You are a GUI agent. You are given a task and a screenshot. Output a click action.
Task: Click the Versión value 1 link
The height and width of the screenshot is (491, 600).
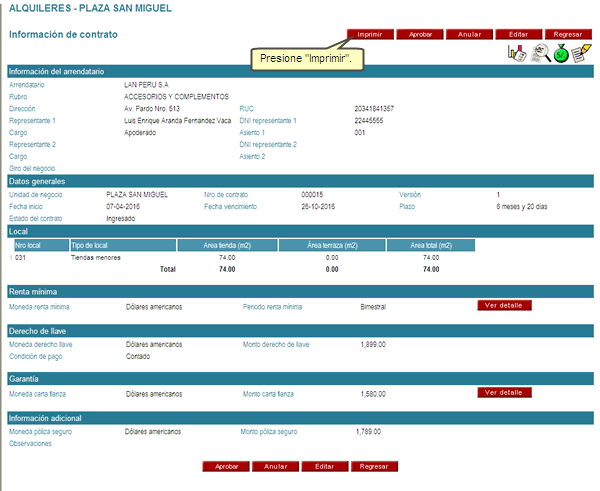[x=498, y=194]
